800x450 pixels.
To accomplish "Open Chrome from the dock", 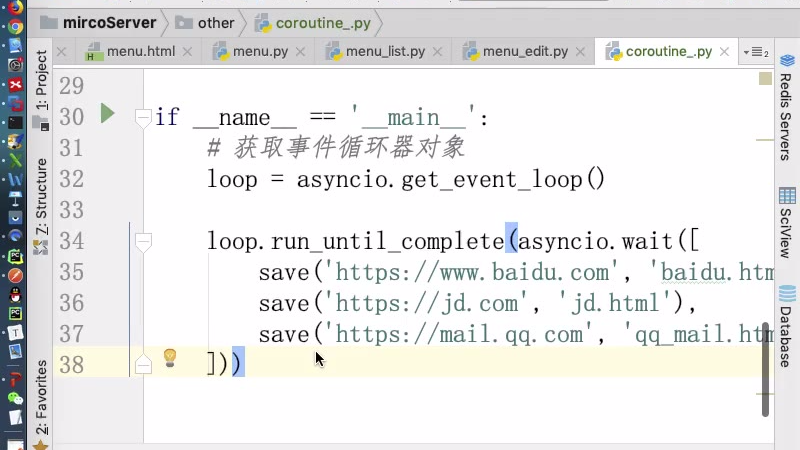I will pos(15,27).
